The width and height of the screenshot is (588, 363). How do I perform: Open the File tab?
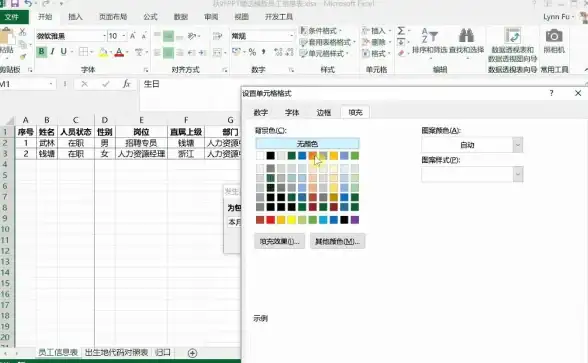[x=12, y=17]
